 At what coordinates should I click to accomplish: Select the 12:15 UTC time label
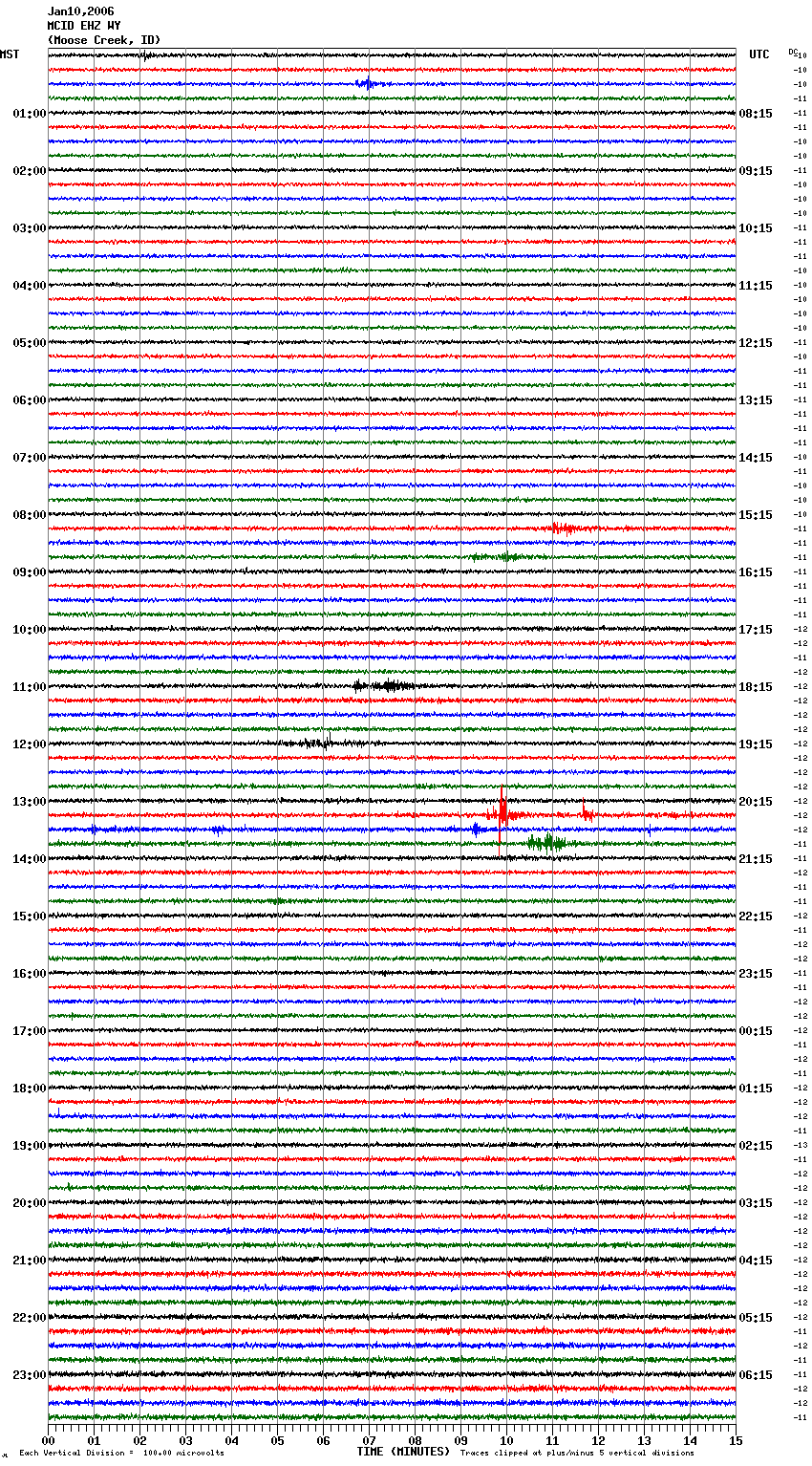click(x=756, y=343)
